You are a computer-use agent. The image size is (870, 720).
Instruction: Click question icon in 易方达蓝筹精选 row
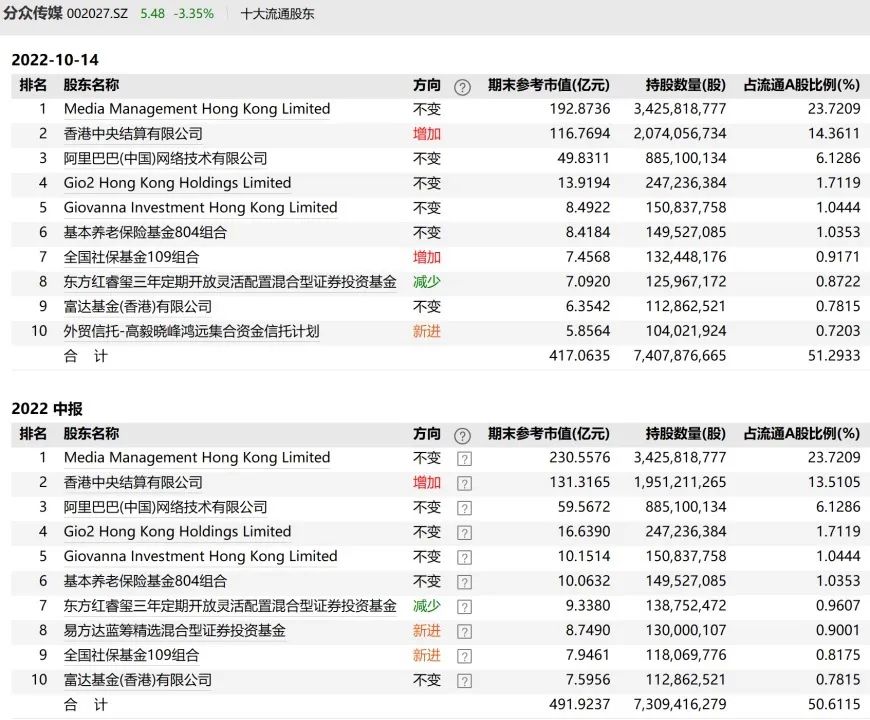coord(464,631)
